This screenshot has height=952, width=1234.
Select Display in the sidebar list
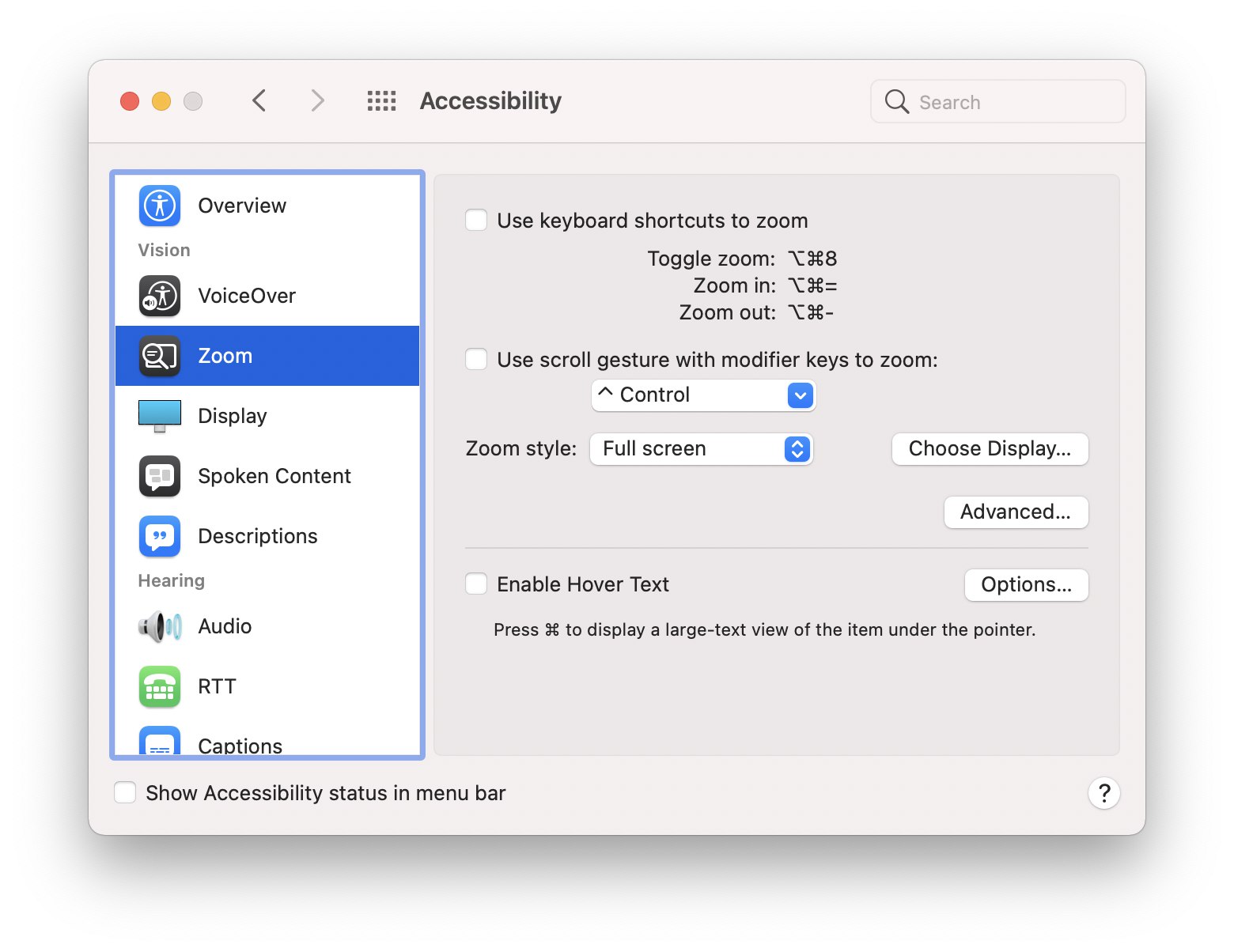(267, 416)
